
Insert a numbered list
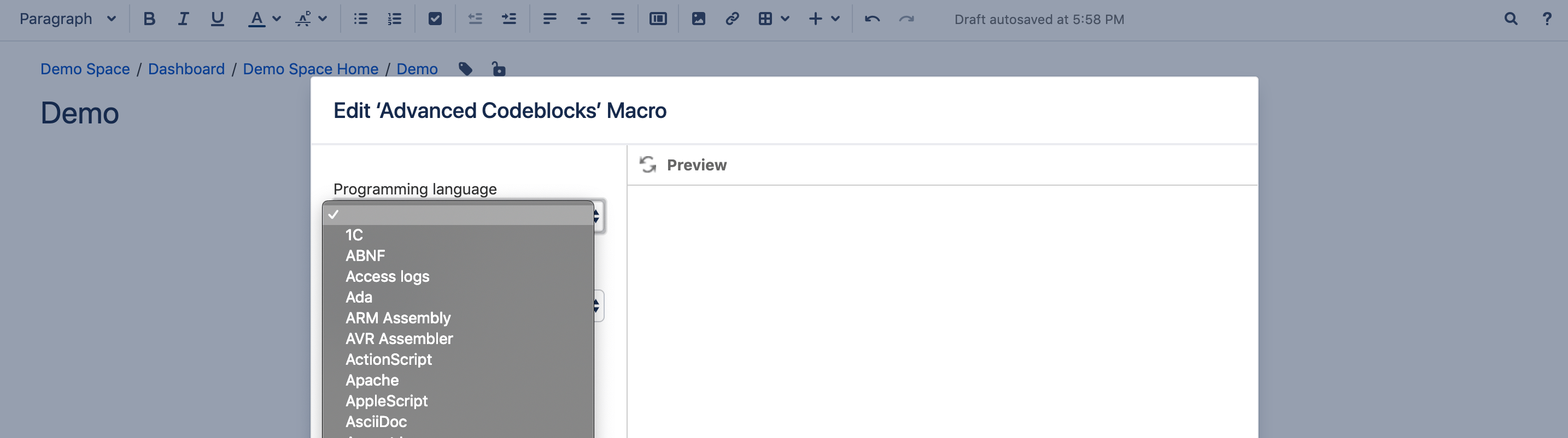(x=394, y=19)
